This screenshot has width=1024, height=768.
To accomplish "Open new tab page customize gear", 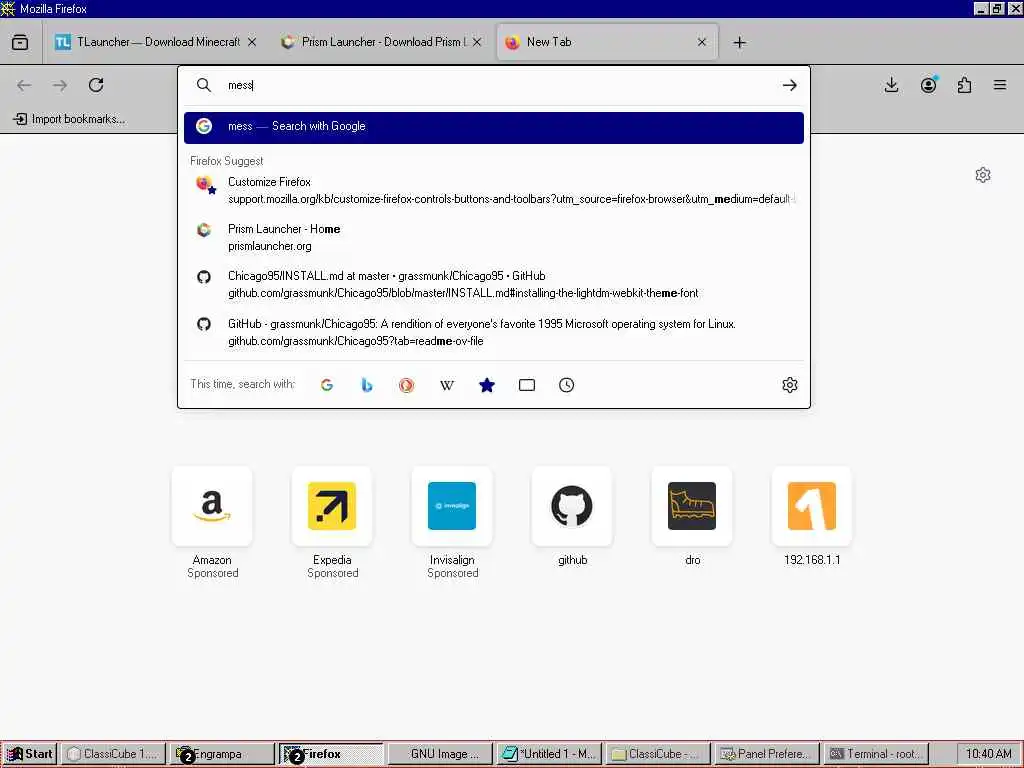I will coord(983,175).
